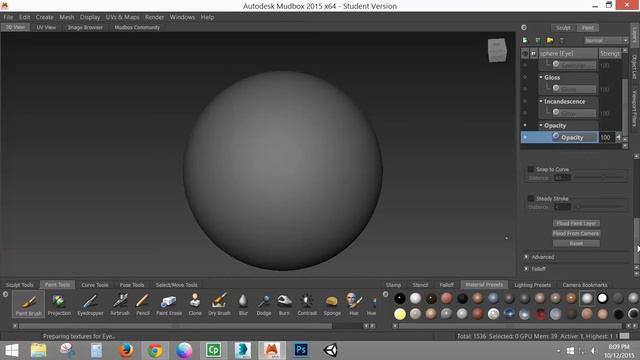640x360 pixels.
Task: Open the Image Browser tab
Action: 85,27
